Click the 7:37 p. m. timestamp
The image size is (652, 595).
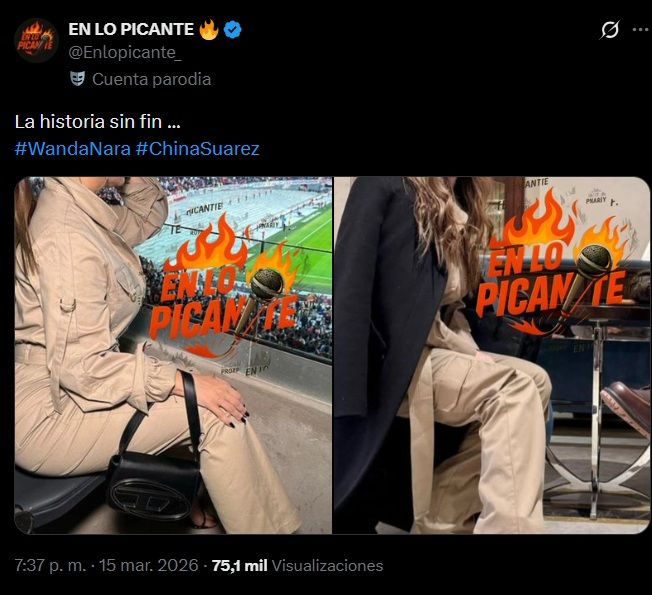pyautogui.click(x=50, y=565)
